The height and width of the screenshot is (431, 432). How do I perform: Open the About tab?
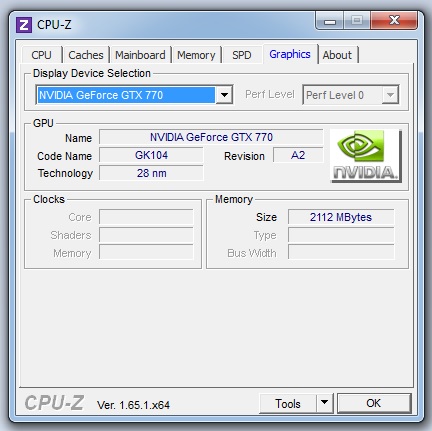[x=337, y=55]
